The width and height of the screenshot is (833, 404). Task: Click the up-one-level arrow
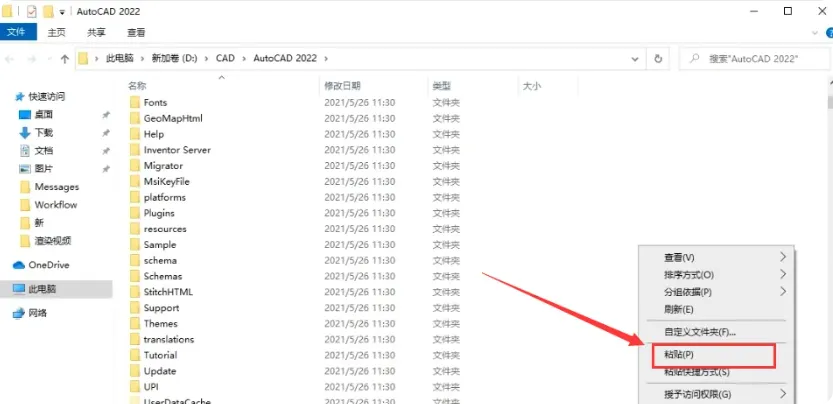(65, 58)
